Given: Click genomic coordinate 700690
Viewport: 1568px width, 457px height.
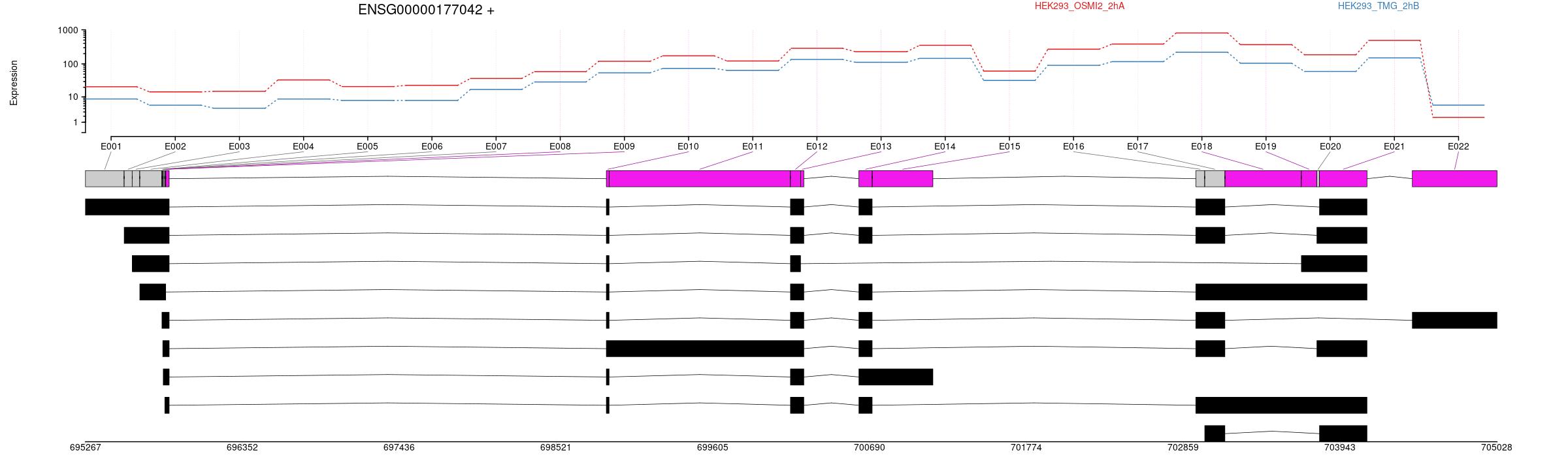Looking at the screenshot, I should [x=870, y=448].
